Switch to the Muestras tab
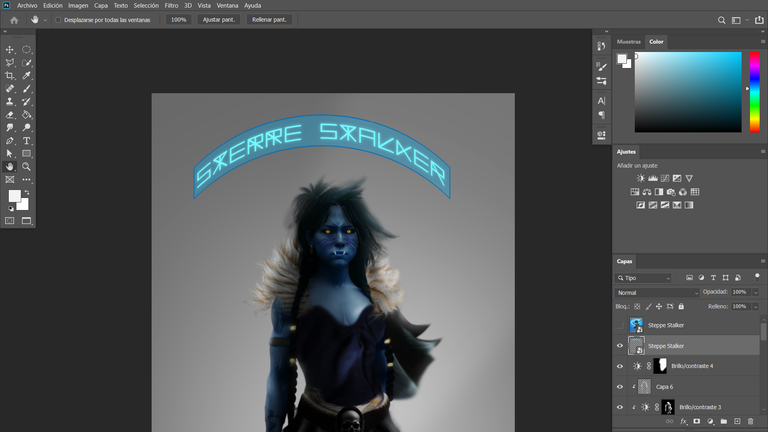Screen dimensions: 768x432 pos(628,42)
